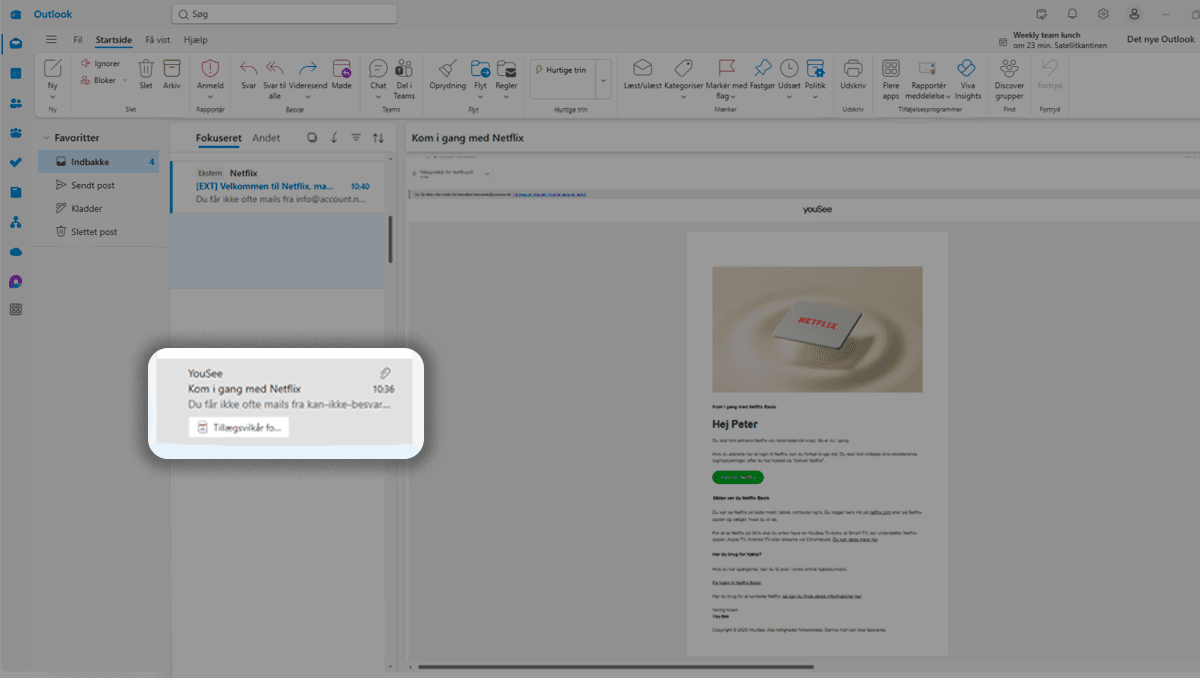Pin message with the Fastgør button

(x=763, y=74)
